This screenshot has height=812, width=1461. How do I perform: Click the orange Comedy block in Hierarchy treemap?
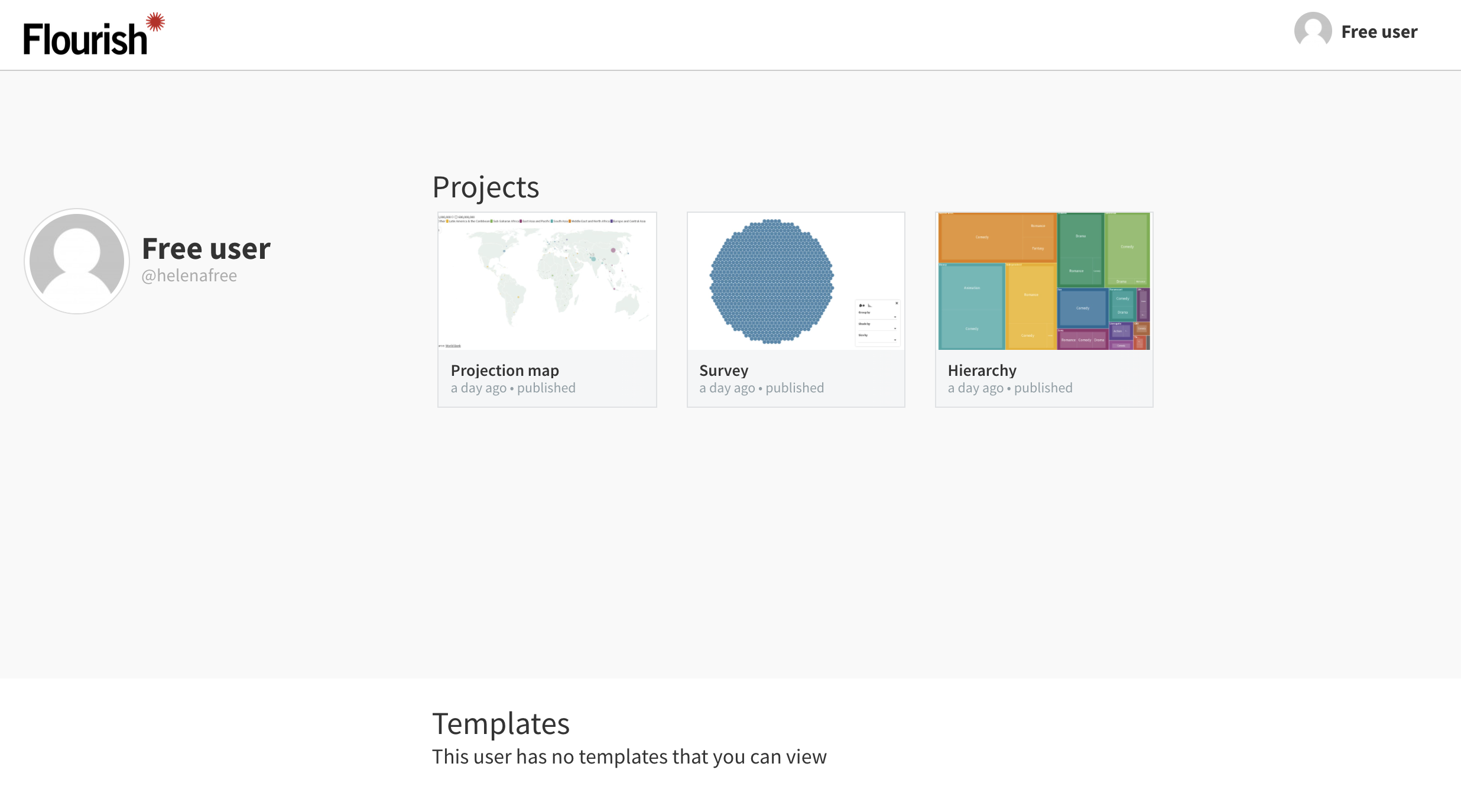pyautogui.click(x=982, y=237)
